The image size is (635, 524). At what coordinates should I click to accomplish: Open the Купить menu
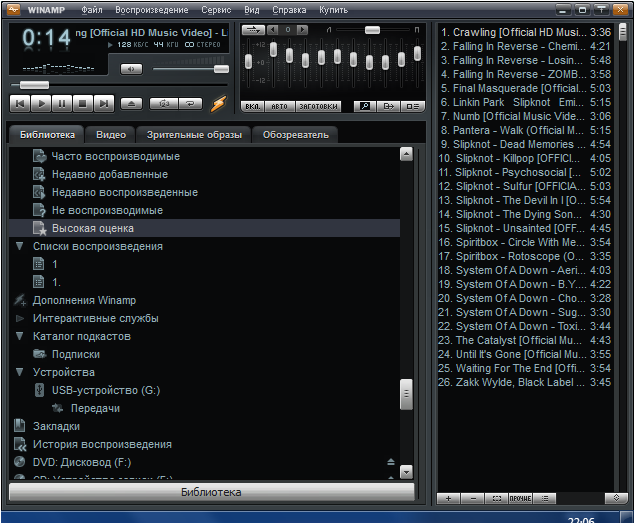pyautogui.click(x=334, y=10)
